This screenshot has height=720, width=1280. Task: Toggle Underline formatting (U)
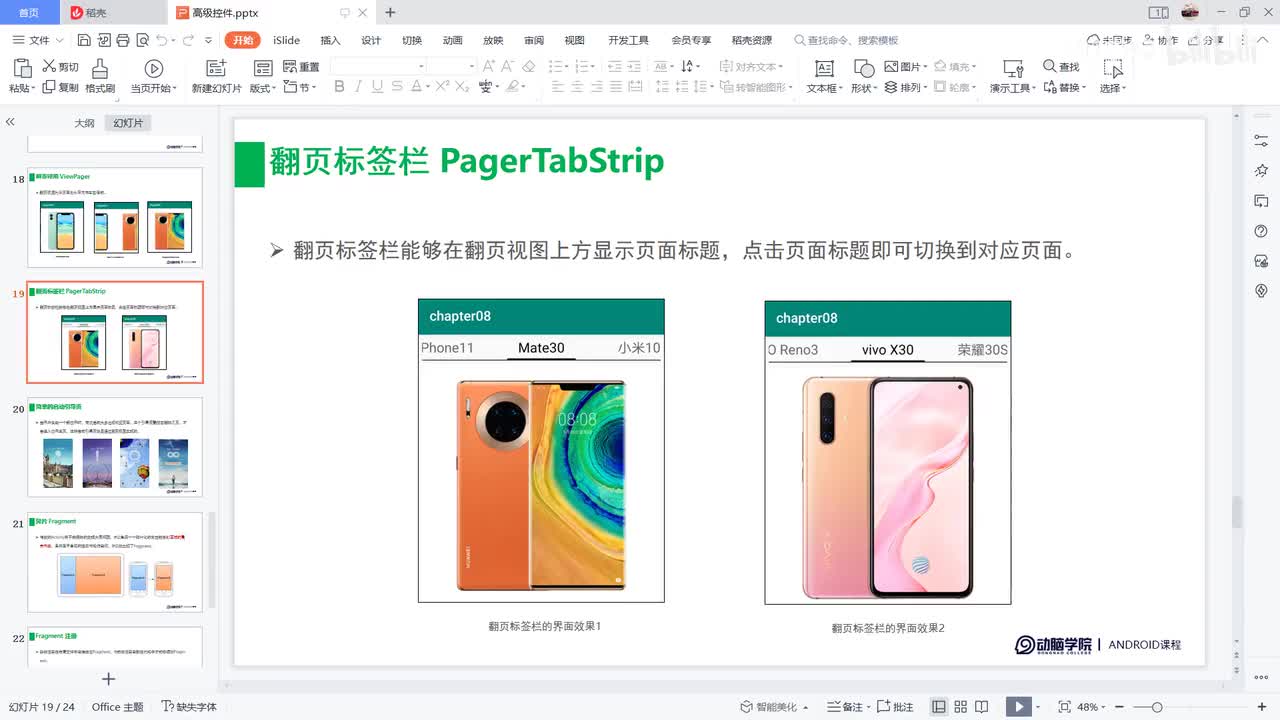377,87
